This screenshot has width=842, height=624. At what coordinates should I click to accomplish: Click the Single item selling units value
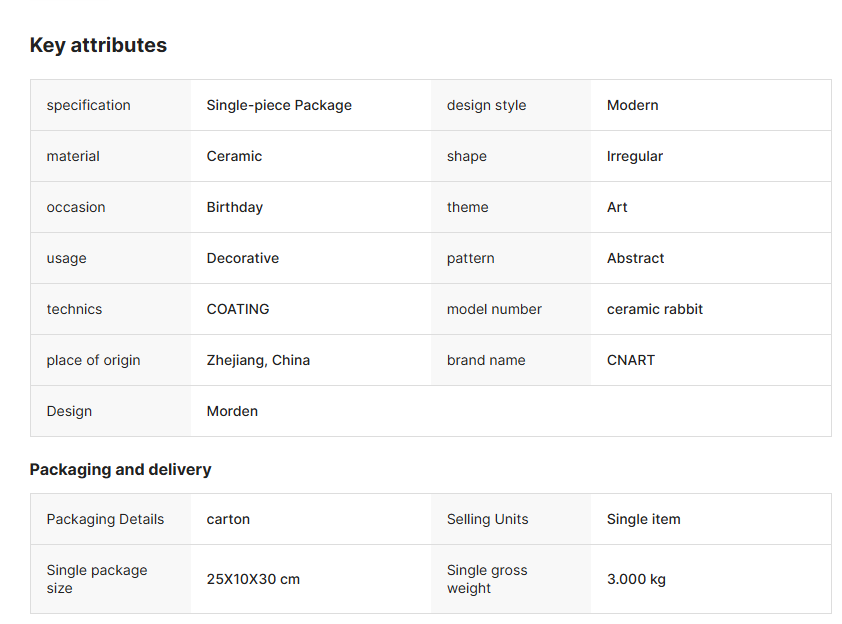pos(643,519)
